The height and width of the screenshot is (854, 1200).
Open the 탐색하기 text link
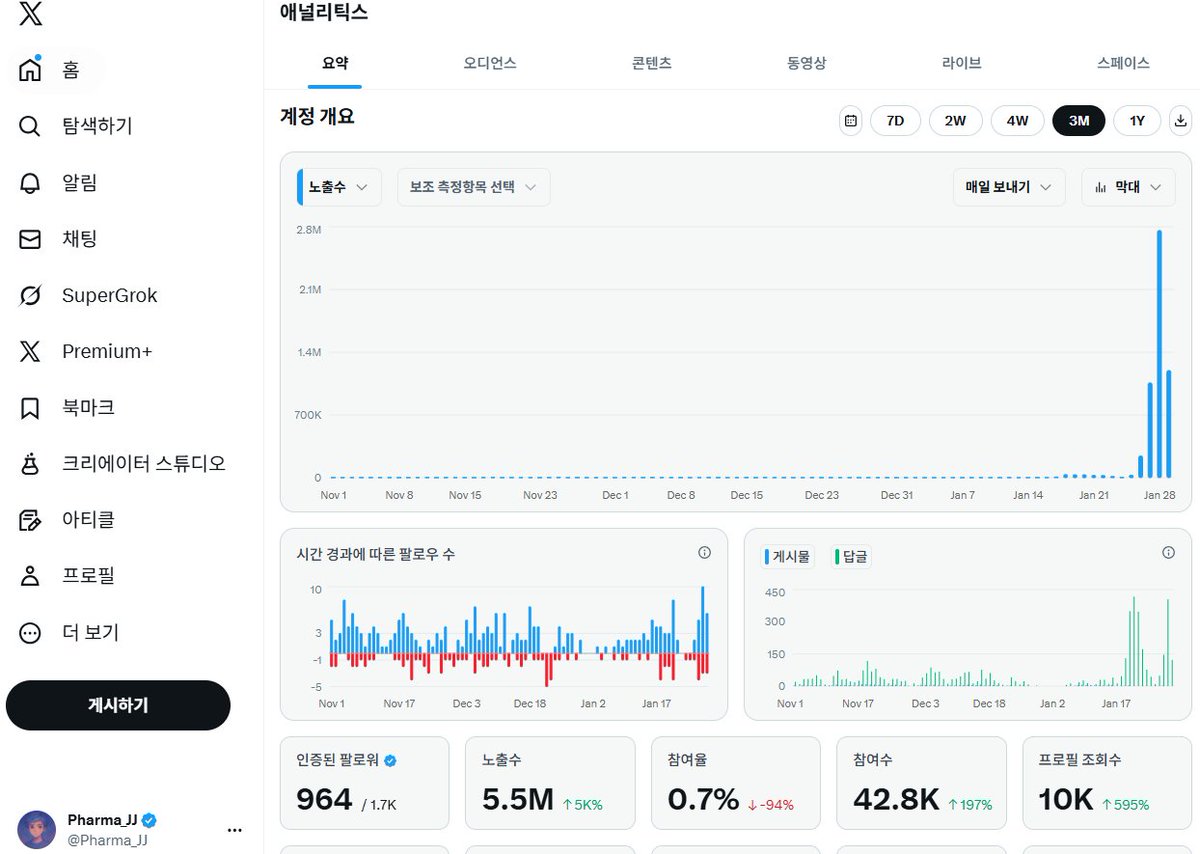pyautogui.click(x=97, y=126)
